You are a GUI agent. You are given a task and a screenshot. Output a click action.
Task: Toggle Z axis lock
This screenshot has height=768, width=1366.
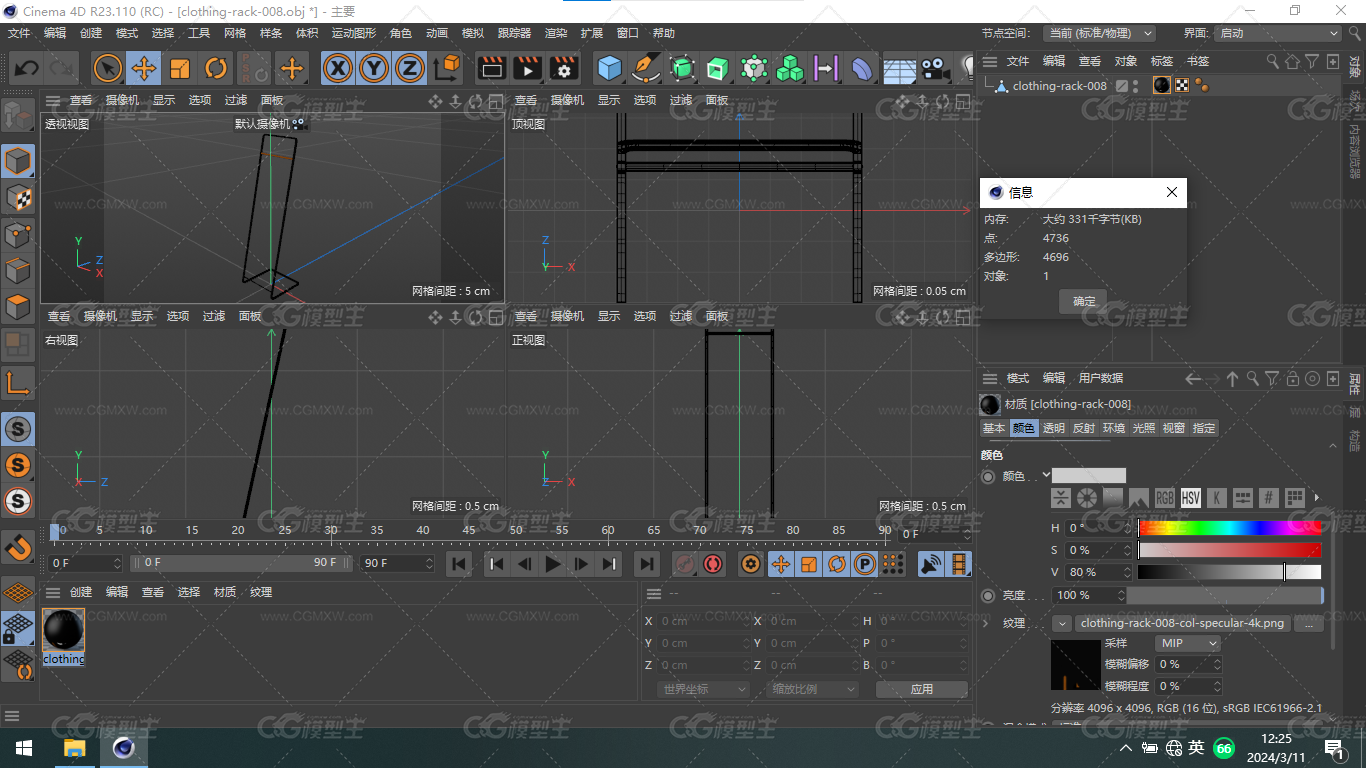tap(409, 68)
